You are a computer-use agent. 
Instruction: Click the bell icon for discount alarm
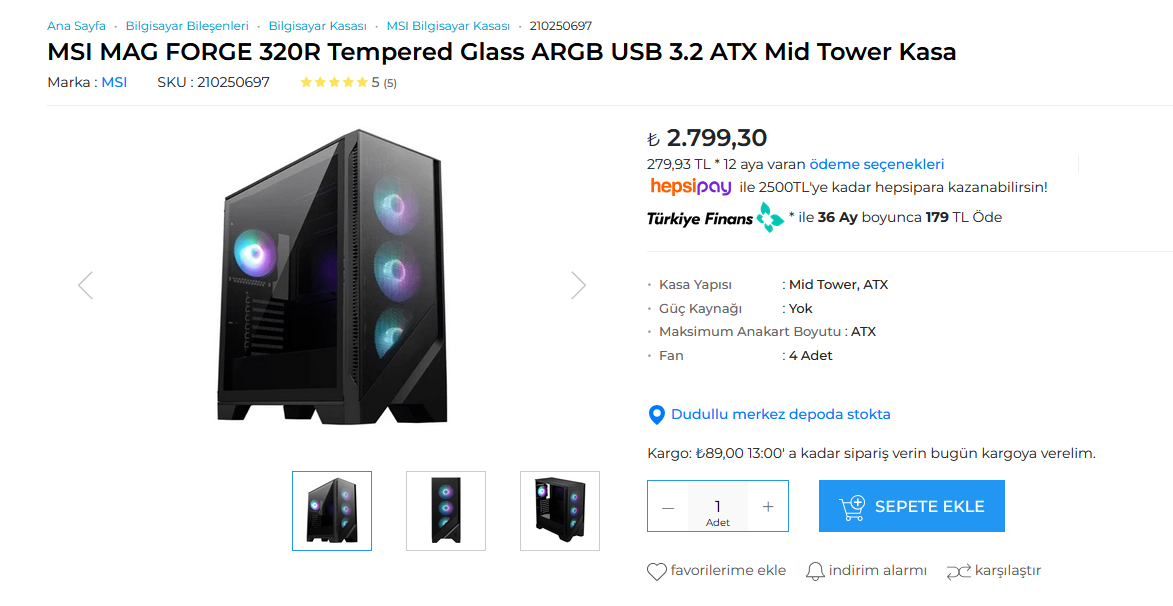[816, 571]
